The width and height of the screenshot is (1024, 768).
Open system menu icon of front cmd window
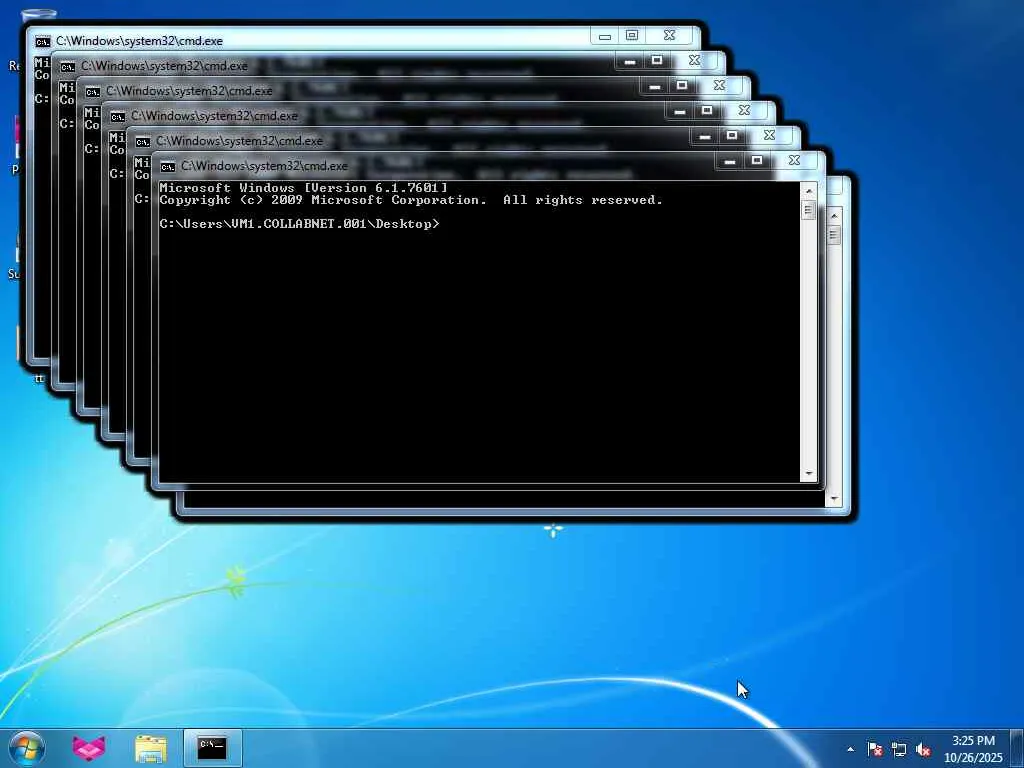tap(168, 167)
